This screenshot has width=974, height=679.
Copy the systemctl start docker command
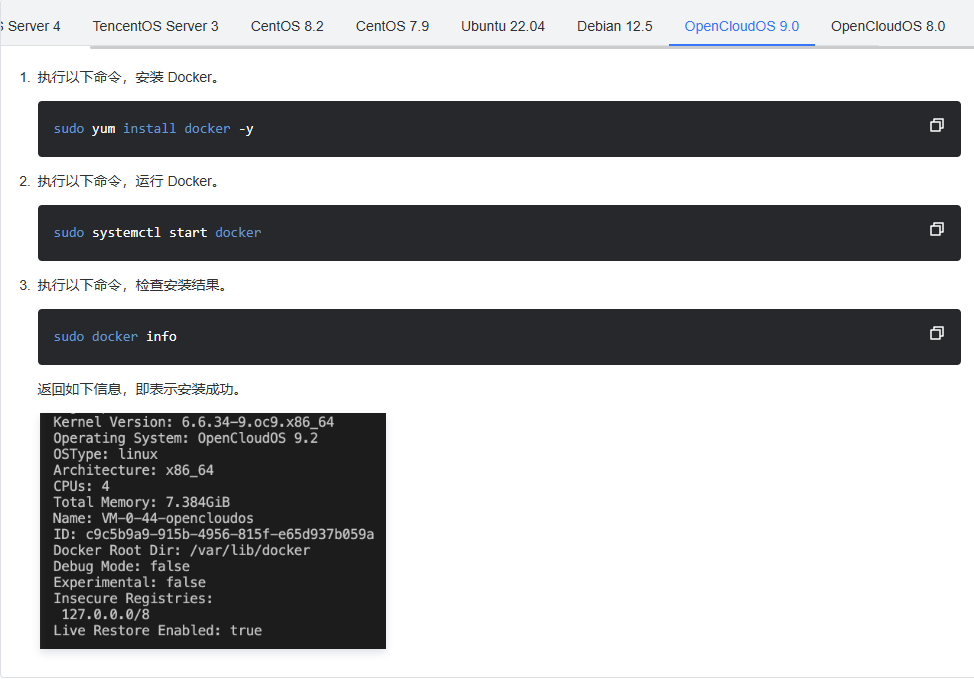937,229
